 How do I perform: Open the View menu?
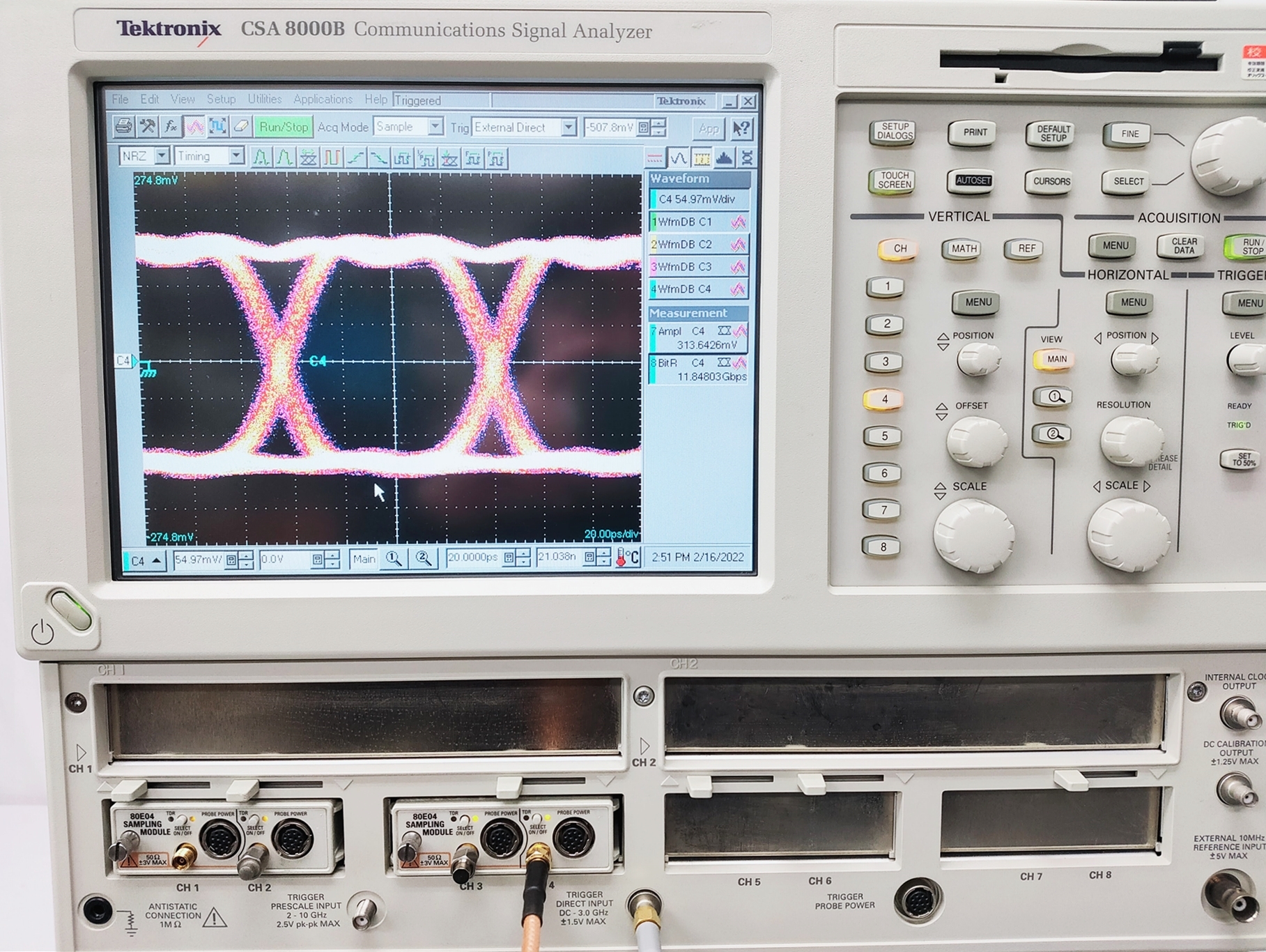point(183,99)
